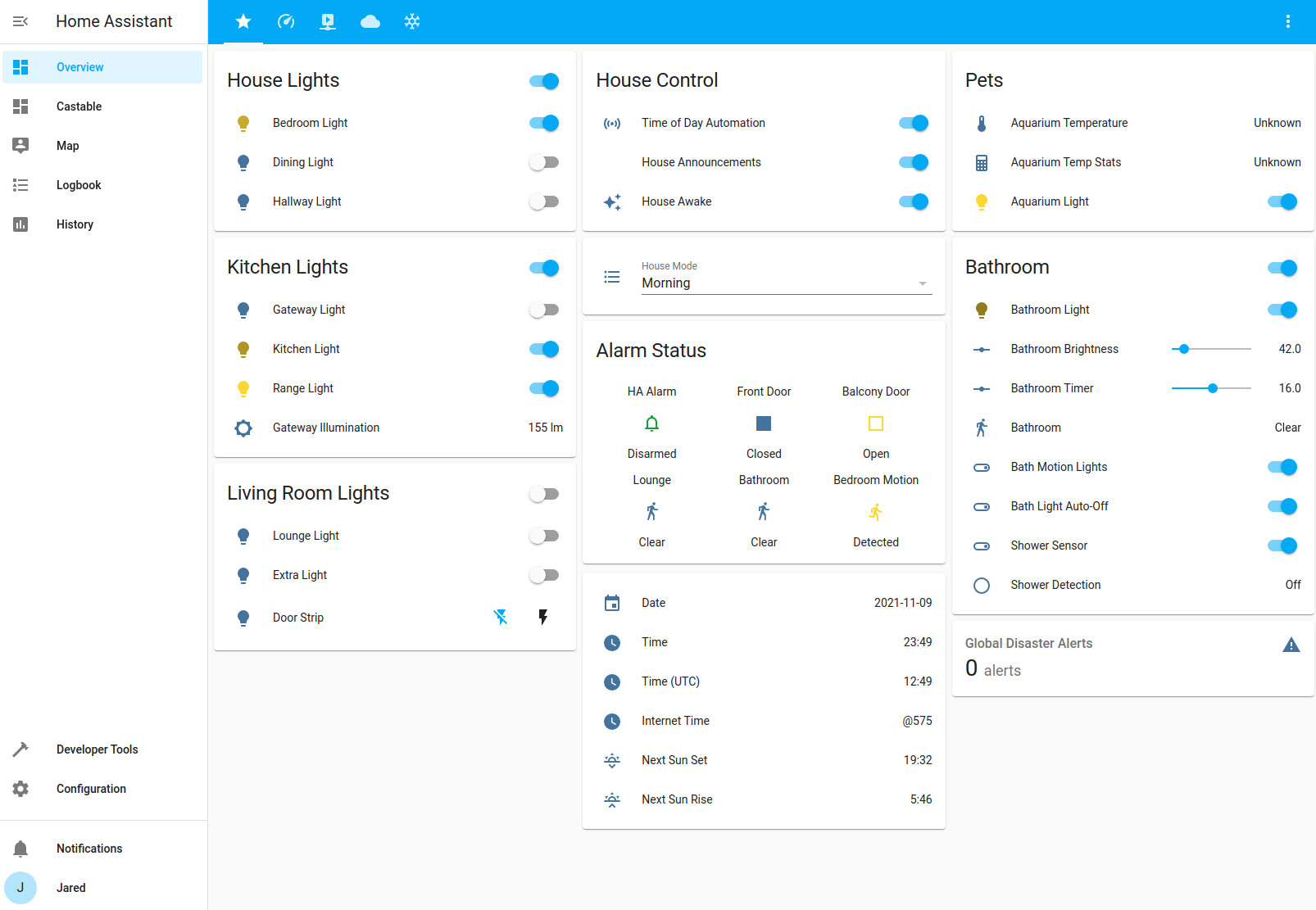Viewport: 1316px width, 910px height.
Task: Open the cloud view tab icon
Action: (370, 21)
